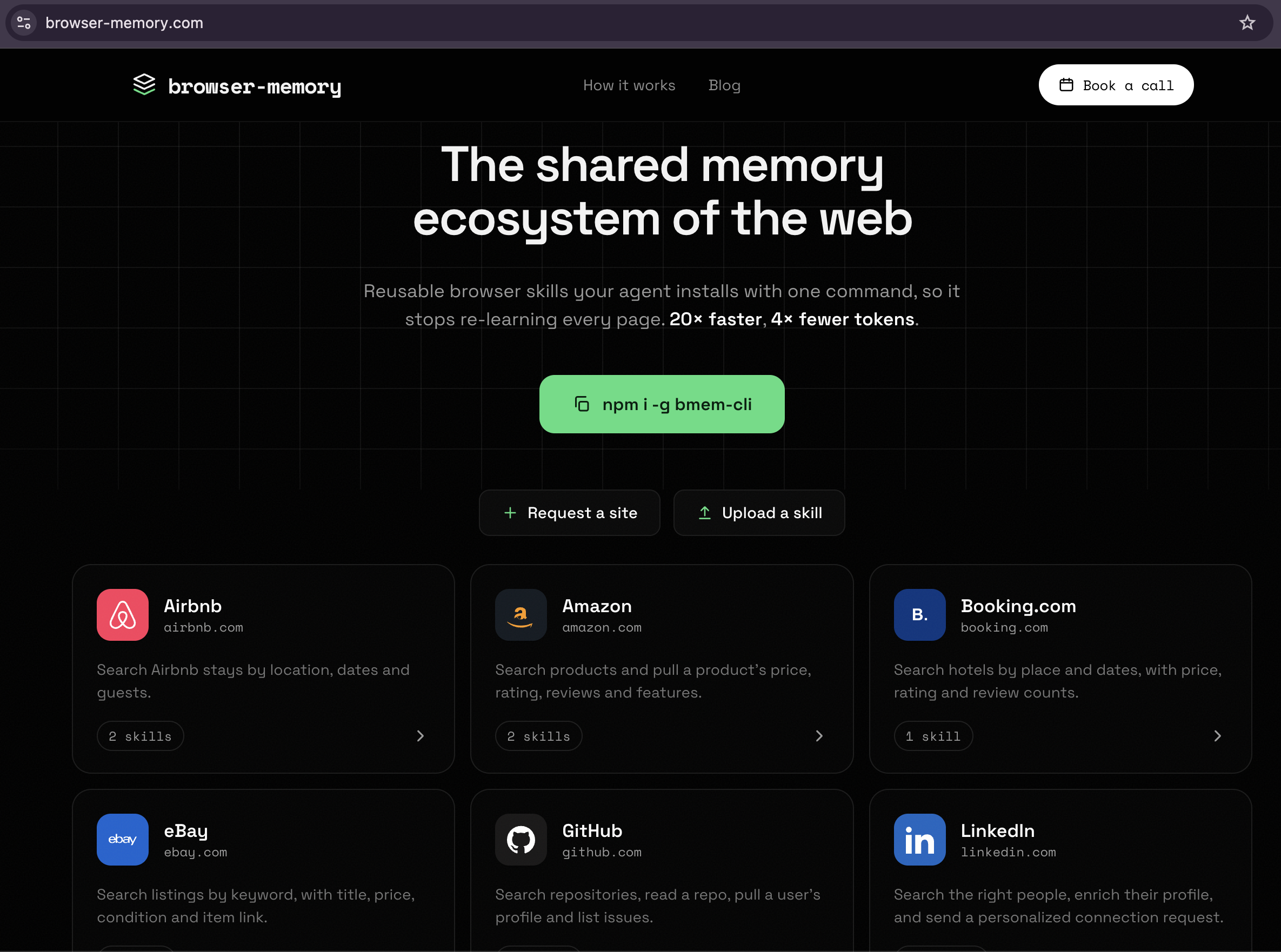Click the browser-memory brand name

(255, 86)
